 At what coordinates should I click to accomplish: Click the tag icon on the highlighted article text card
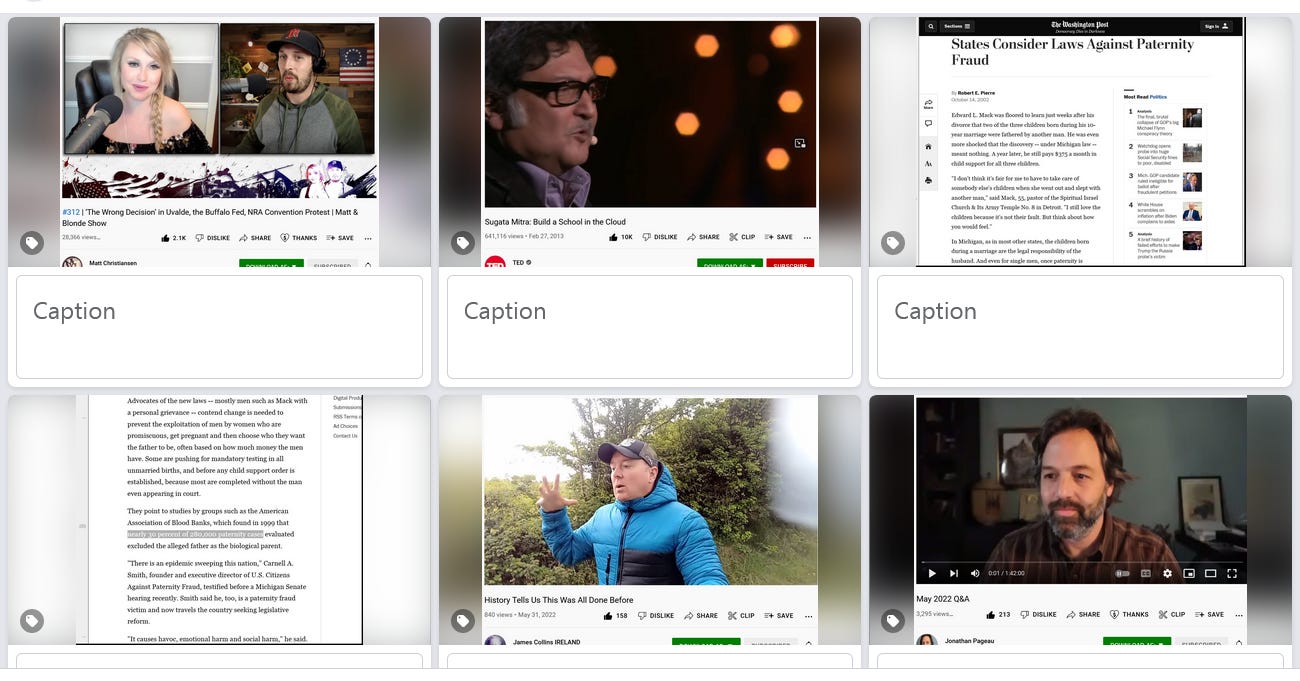[x=32, y=621]
